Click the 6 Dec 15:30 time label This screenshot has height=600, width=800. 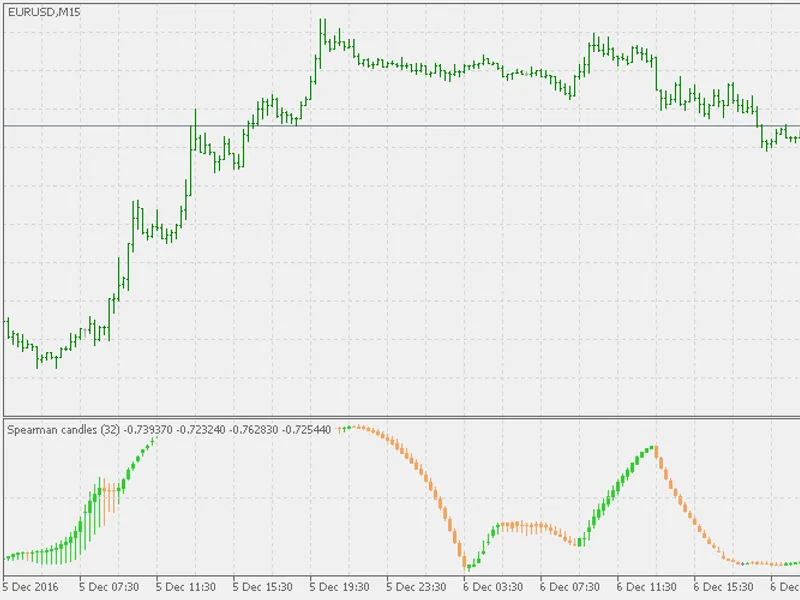723,587
